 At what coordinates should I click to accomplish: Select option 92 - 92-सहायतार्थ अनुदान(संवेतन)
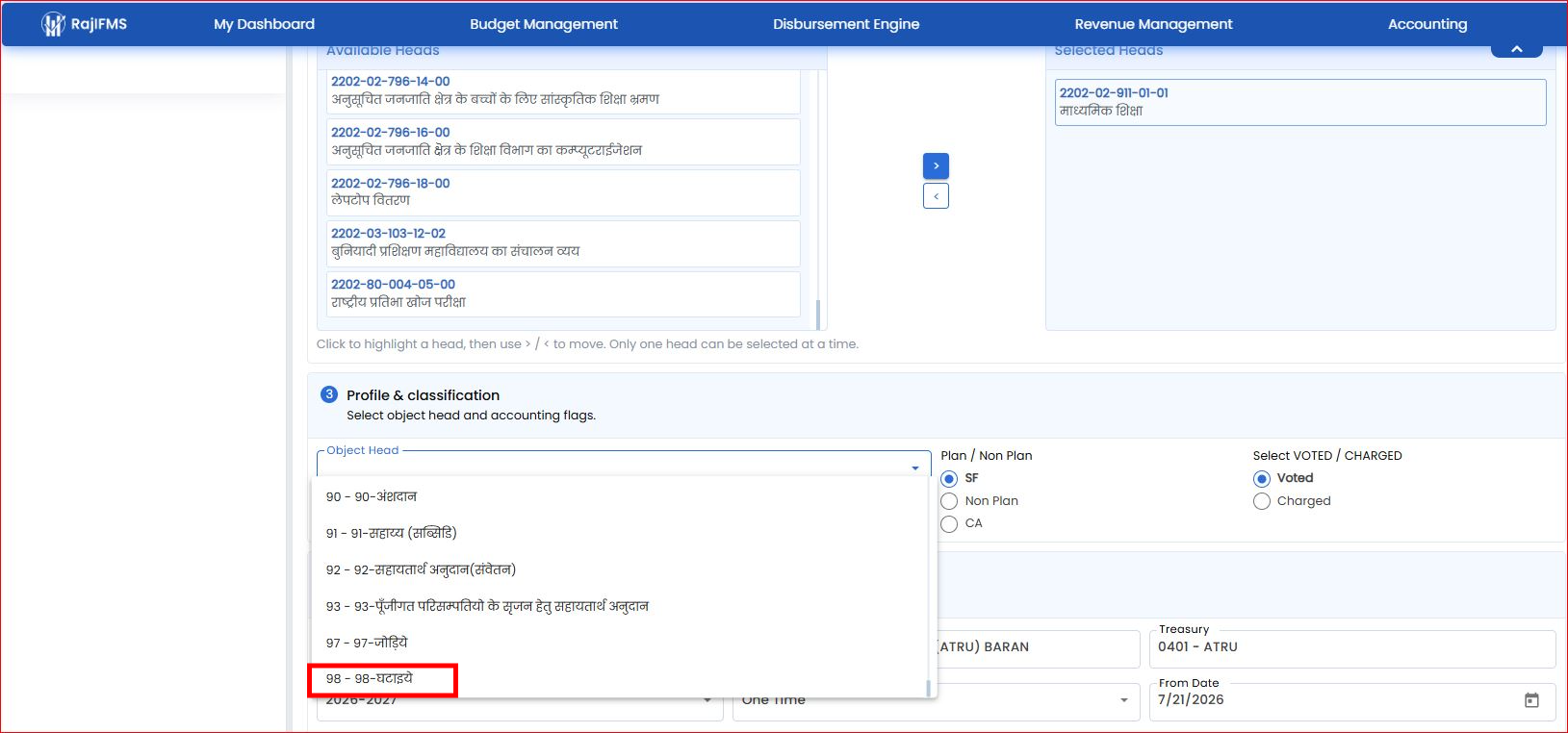pos(618,569)
